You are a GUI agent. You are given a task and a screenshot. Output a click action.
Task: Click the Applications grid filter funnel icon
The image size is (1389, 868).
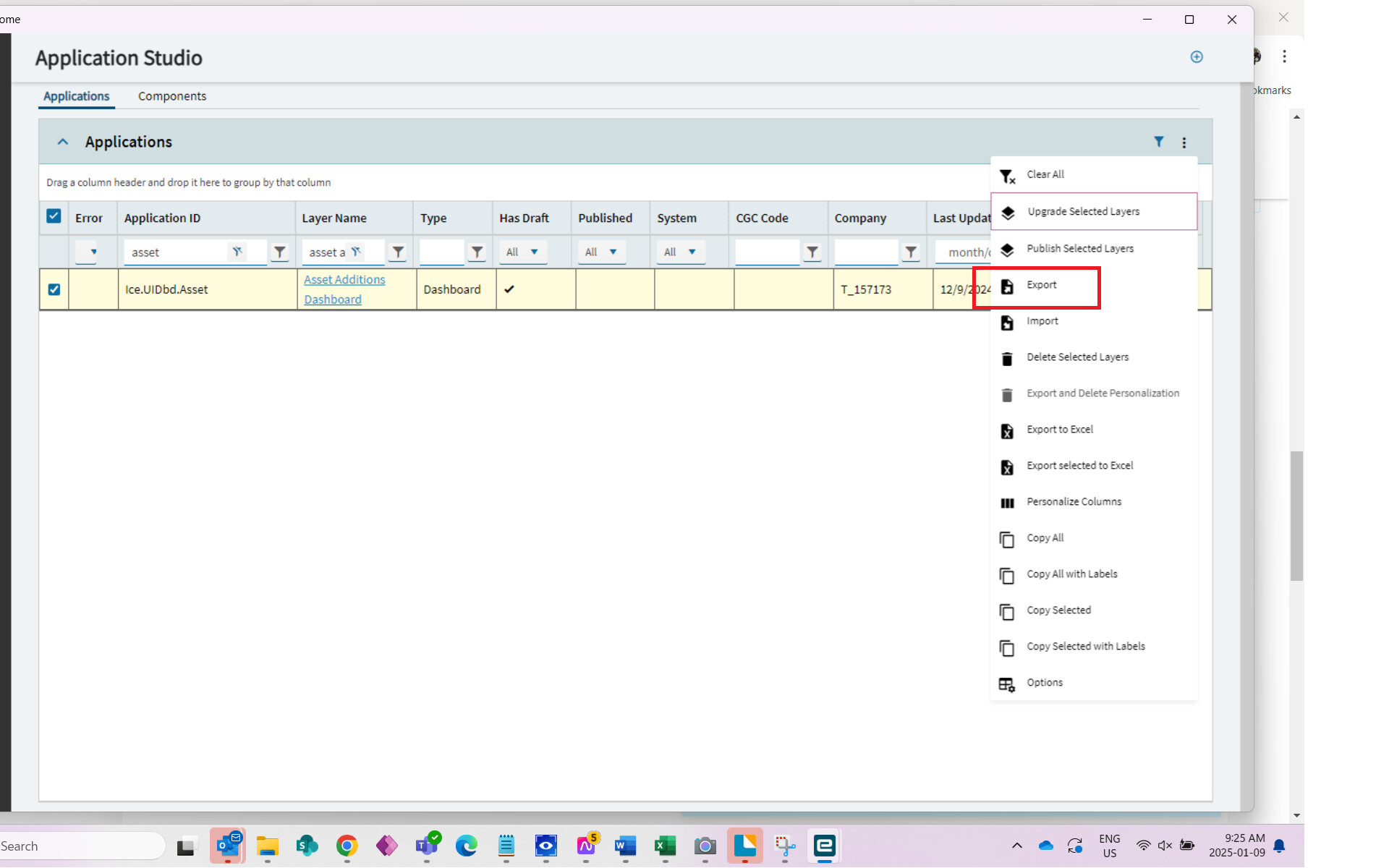(x=1158, y=142)
